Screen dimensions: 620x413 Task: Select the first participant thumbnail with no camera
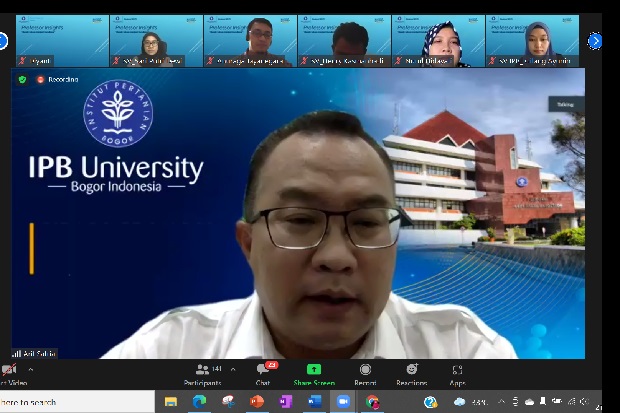62,41
